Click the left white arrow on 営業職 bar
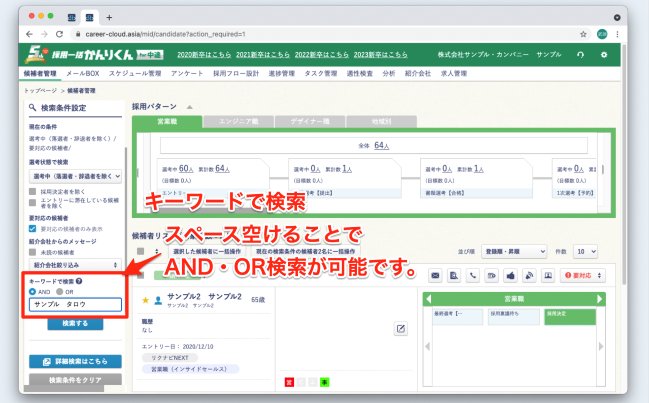This screenshot has width=649, height=403. [x=428, y=299]
